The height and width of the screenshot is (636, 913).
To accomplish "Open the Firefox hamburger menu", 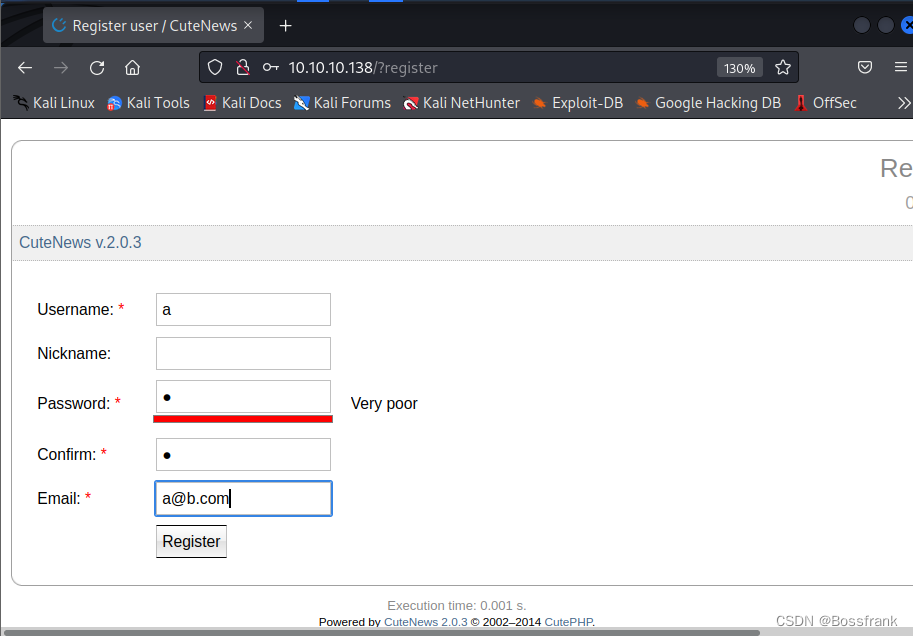I will click(900, 68).
